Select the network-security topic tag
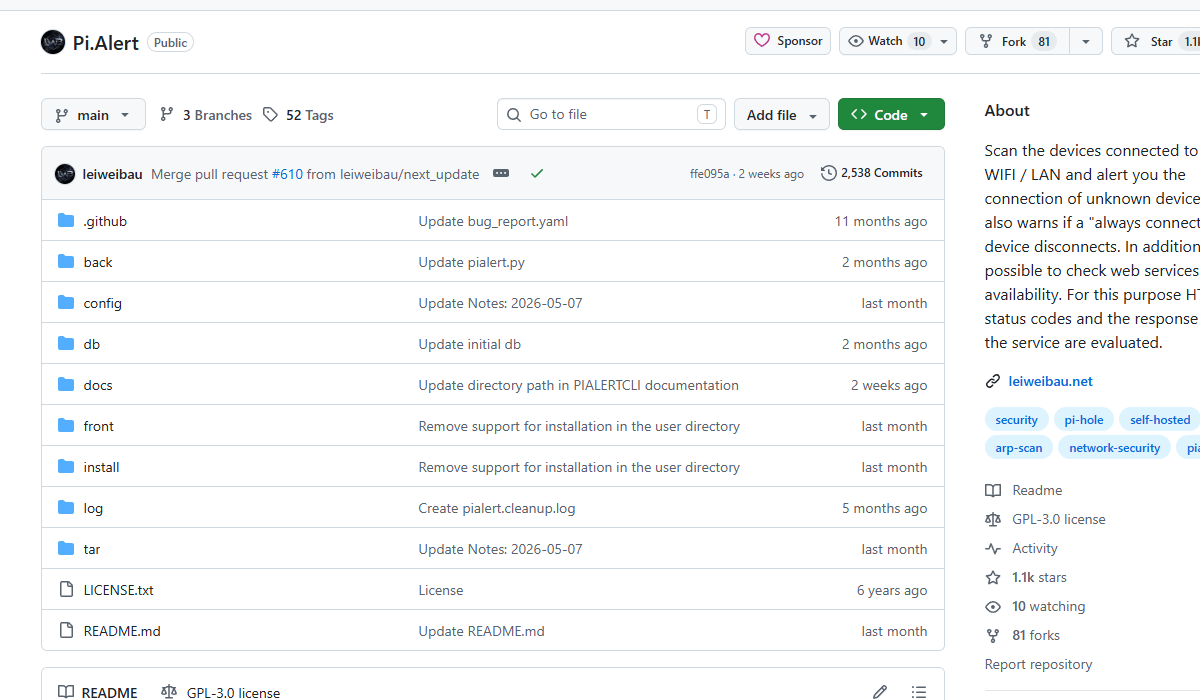Viewport: 1200px width, 700px height. point(1115,448)
